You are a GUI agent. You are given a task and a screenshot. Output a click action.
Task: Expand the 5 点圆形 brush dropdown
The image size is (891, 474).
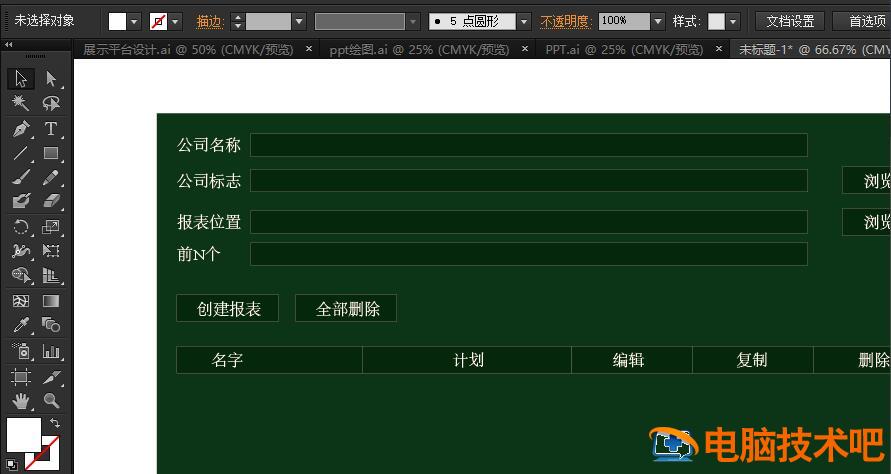[524, 21]
